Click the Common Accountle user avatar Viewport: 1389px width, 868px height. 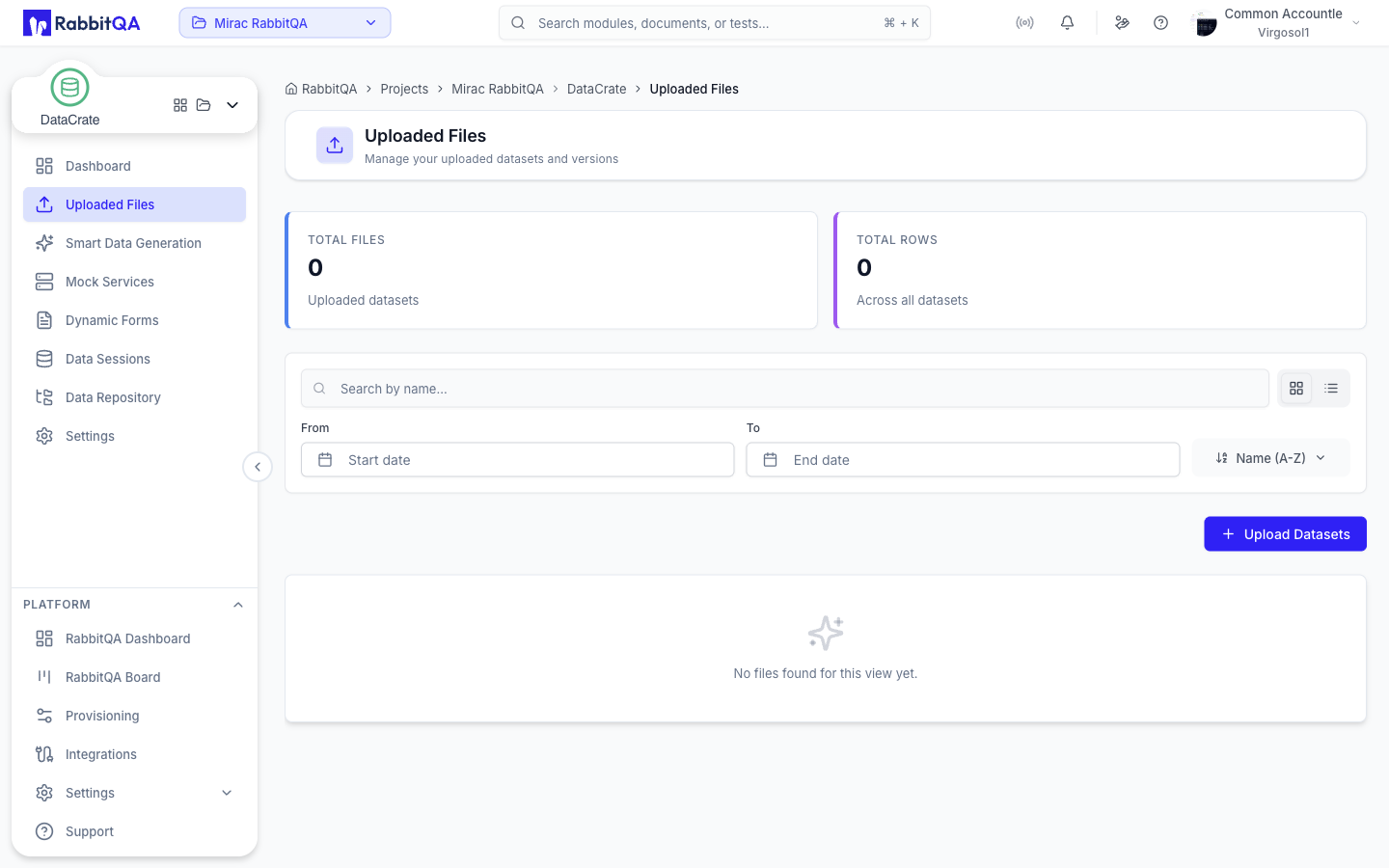1205,23
